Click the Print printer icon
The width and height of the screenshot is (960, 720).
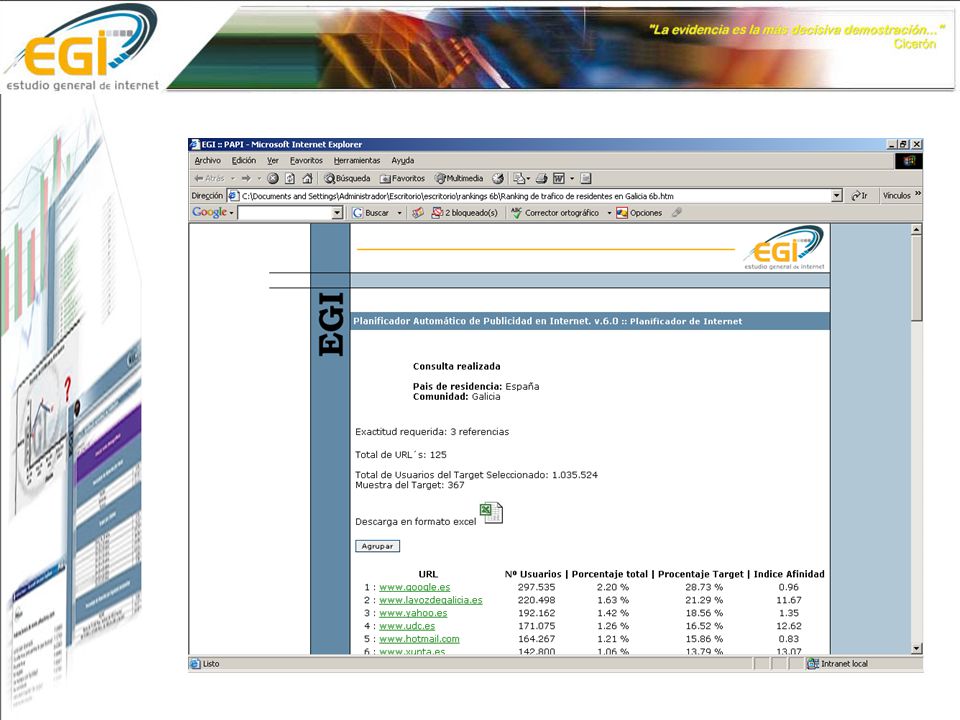(x=541, y=178)
